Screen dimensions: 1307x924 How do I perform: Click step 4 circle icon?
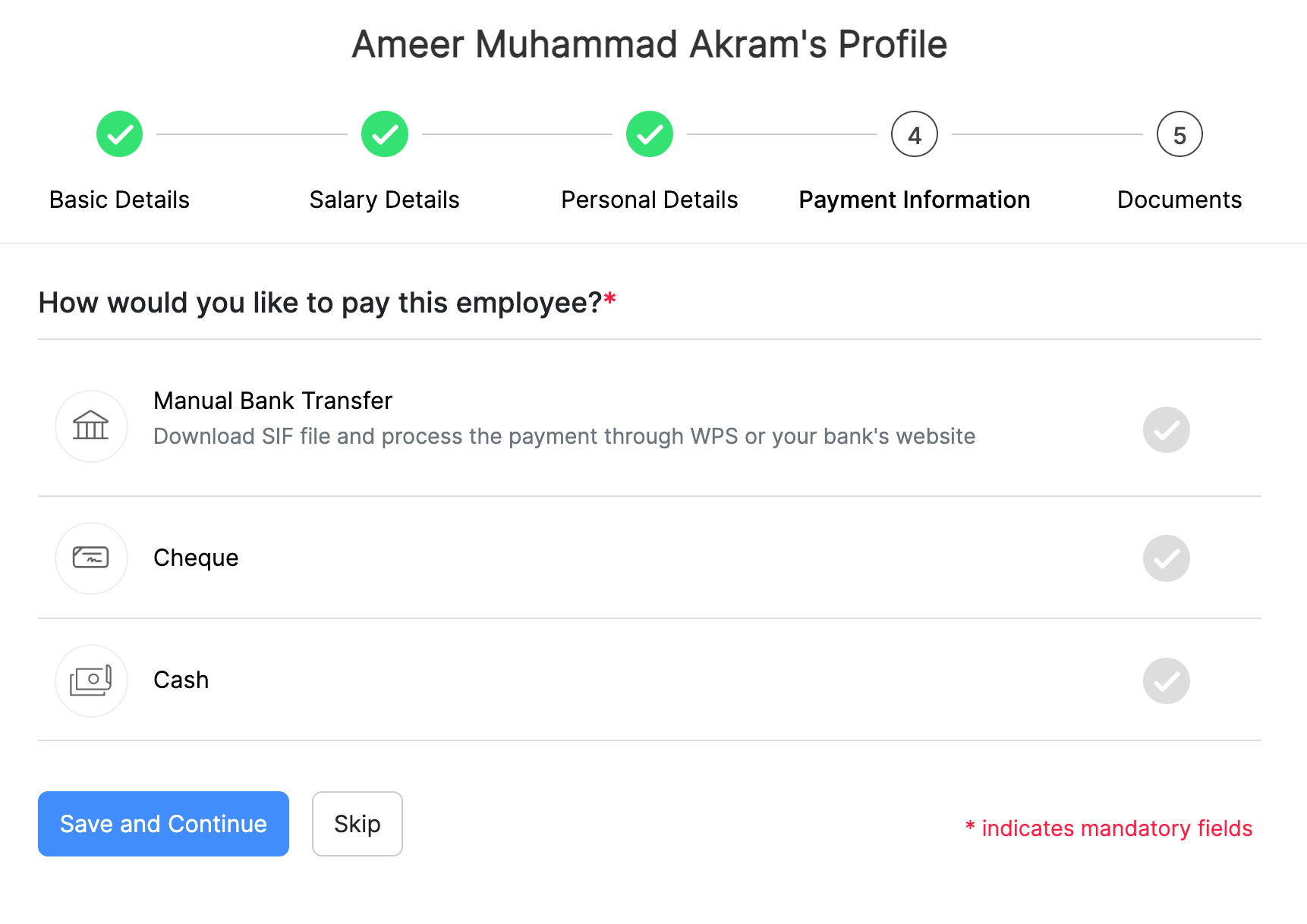click(915, 134)
